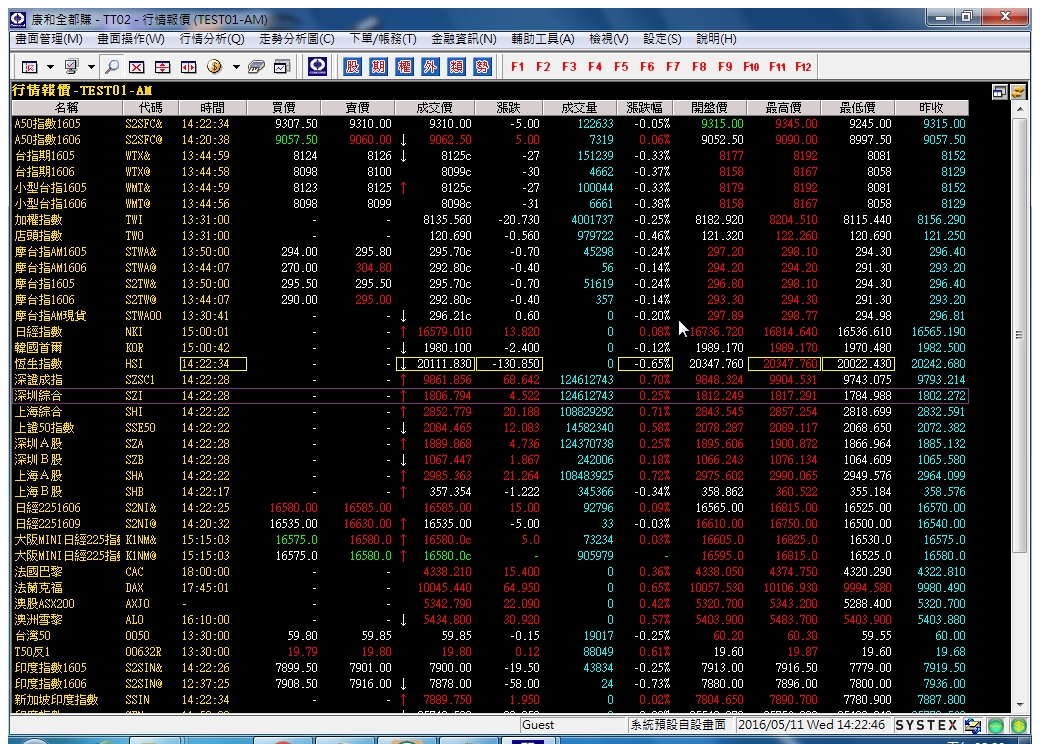Open the 走勢分析圖(C) menu
Image resolution: width=1040 pixels, height=744 pixels.
[x=296, y=39]
